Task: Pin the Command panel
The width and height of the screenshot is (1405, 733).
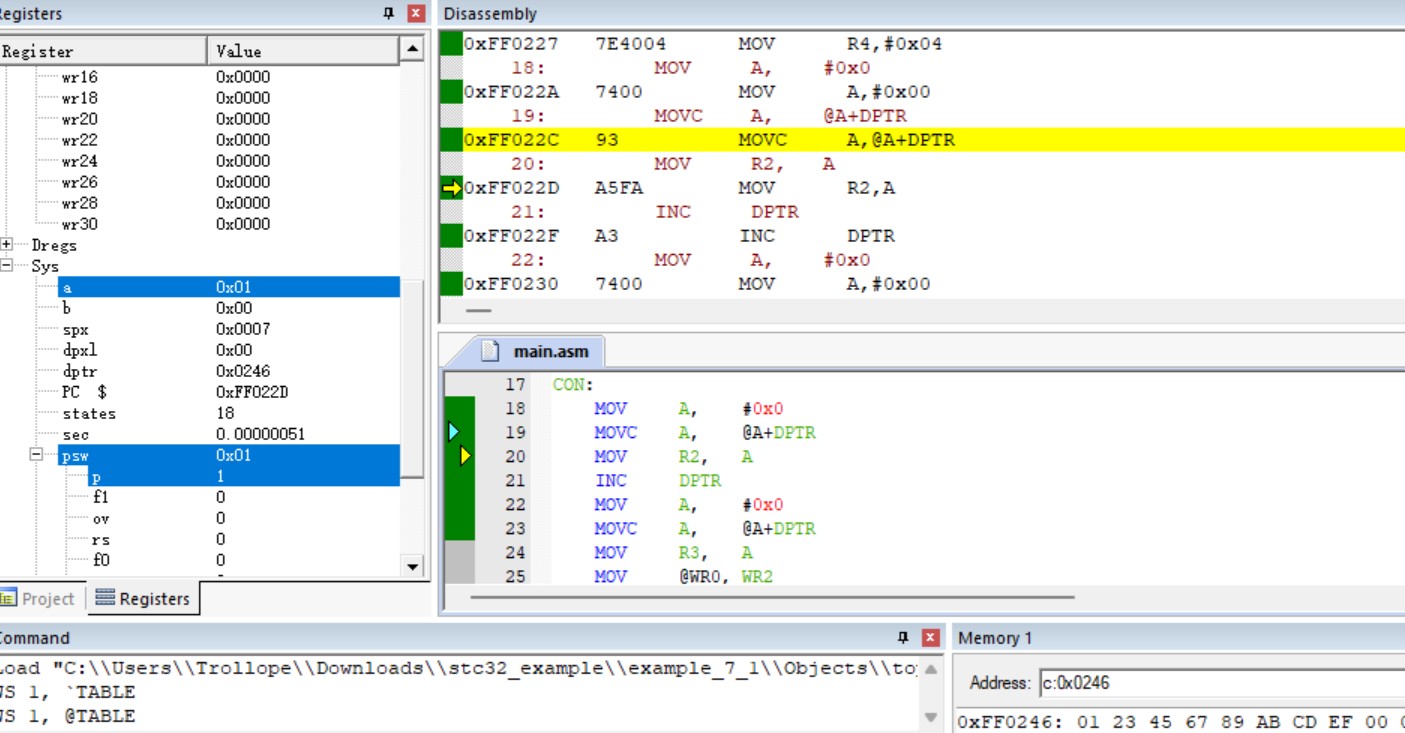Action: (903, 637)
